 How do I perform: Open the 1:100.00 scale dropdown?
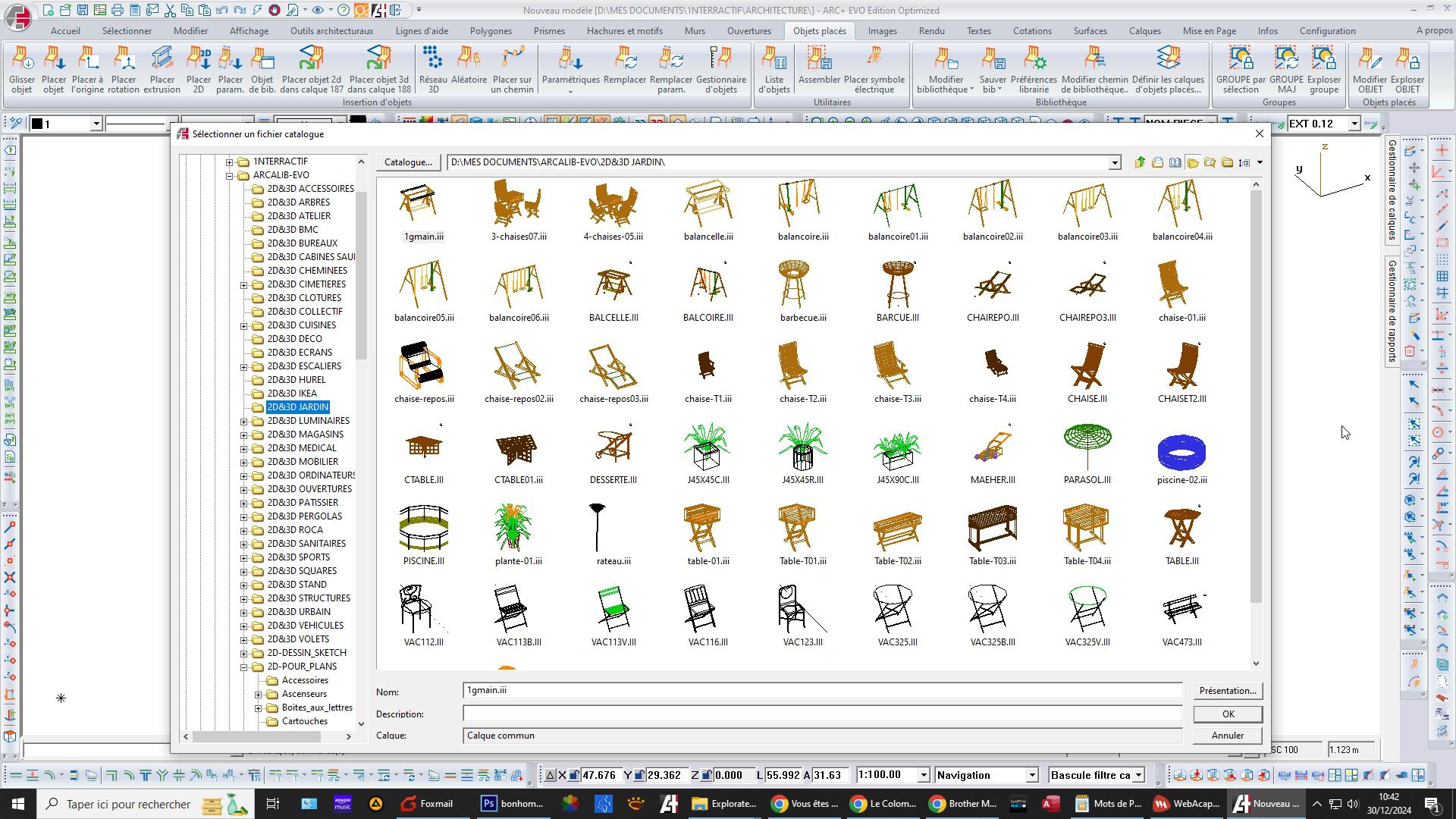923,775
